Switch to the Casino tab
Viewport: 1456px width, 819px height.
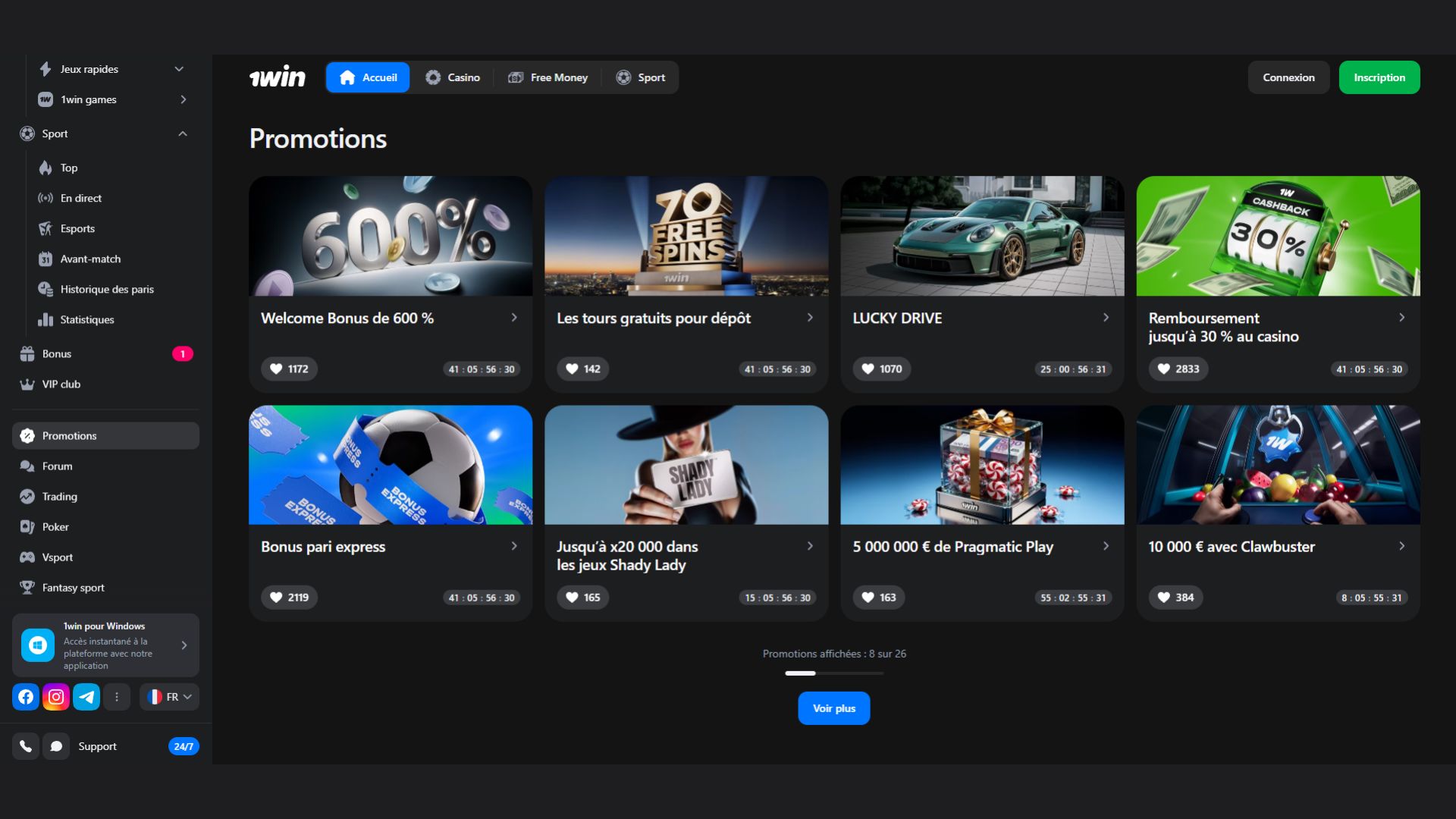(x=453, y=77)
